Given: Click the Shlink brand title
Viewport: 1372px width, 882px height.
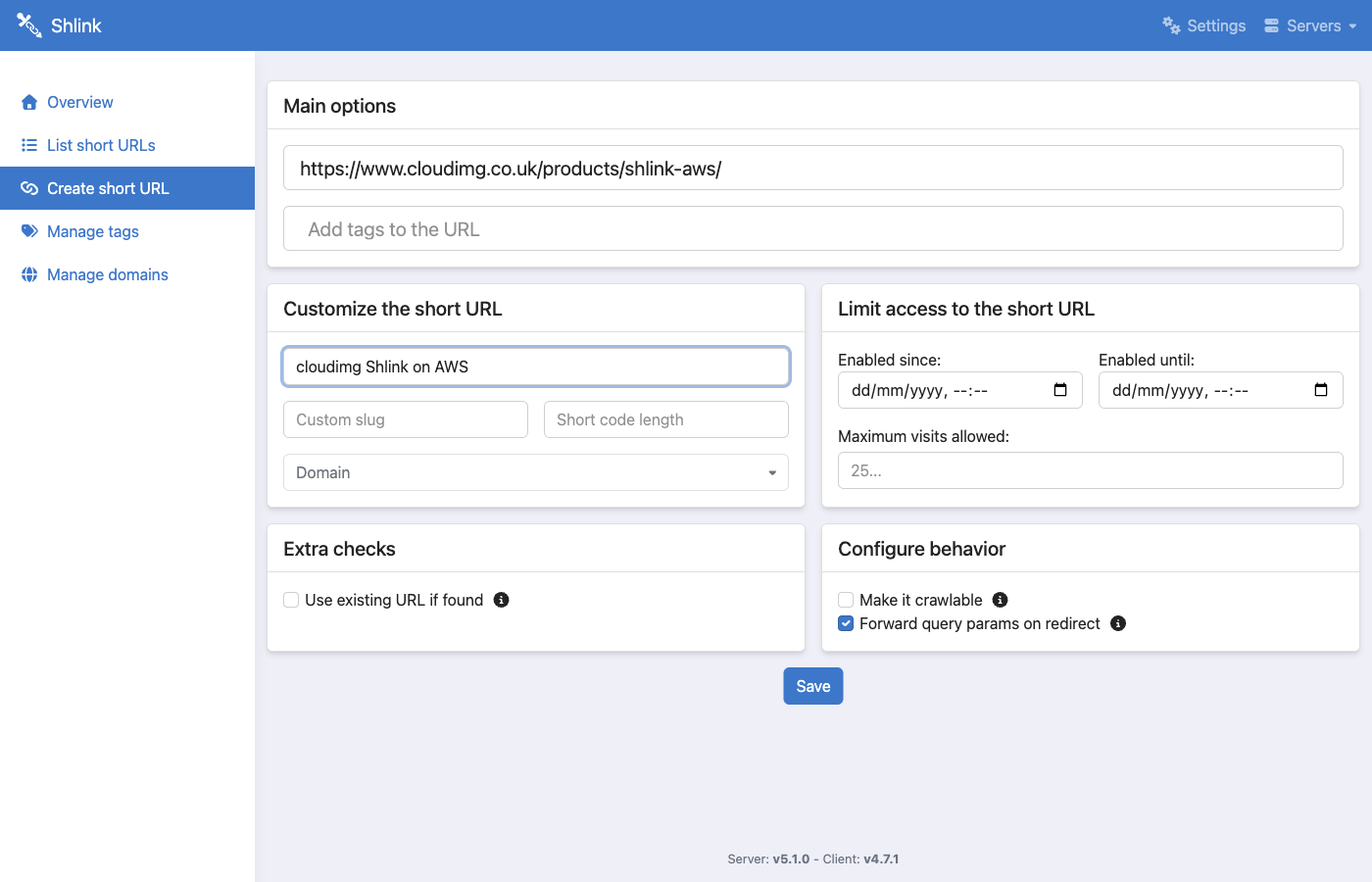Looking at the screenshot, I should coord(76,25).
